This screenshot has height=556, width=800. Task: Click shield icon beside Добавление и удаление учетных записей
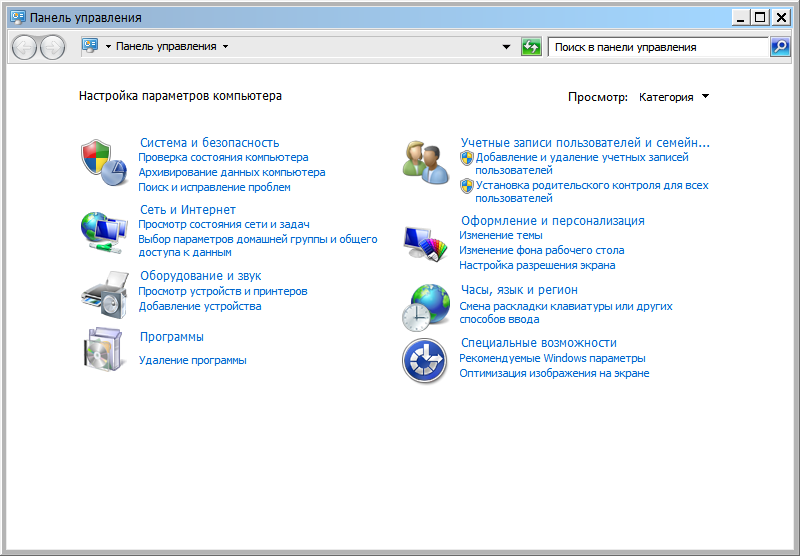[x=466, y=158]
